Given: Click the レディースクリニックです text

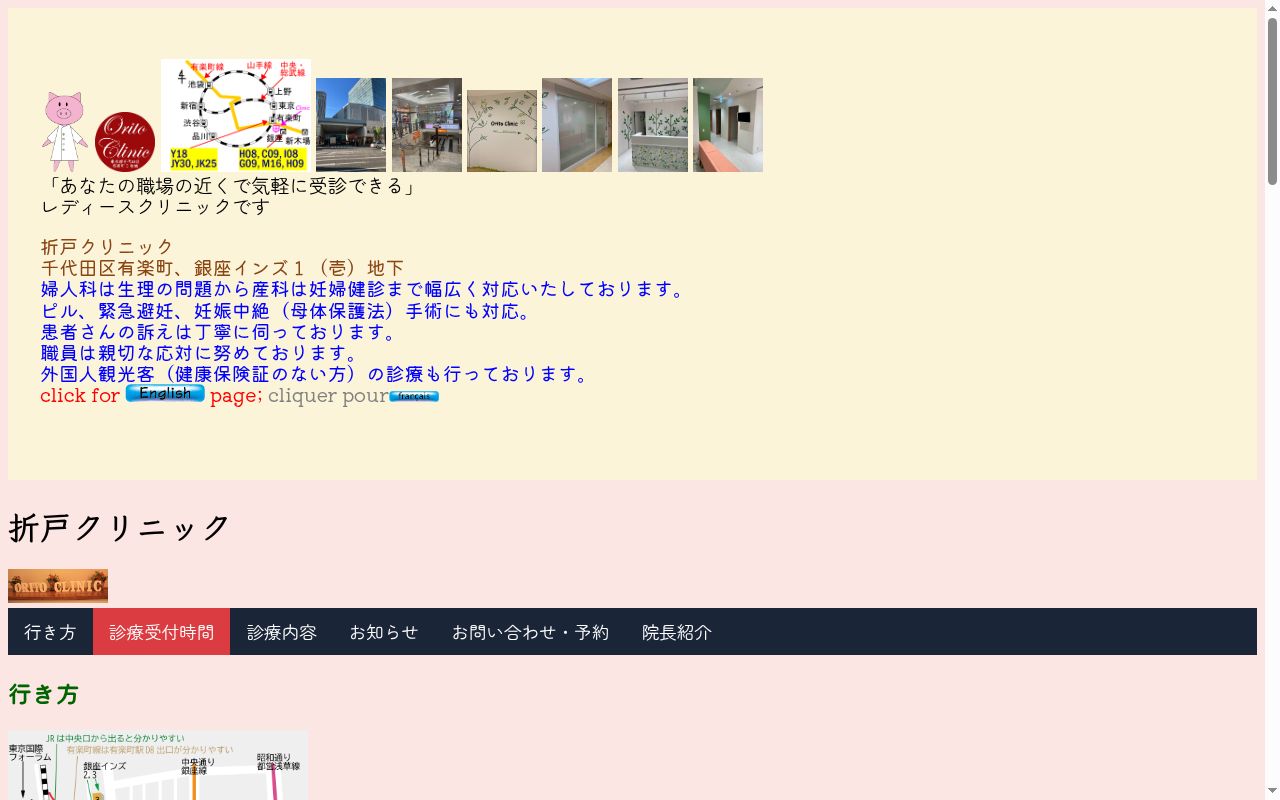Looking at the screenshot, I should [x=156, y=206].
